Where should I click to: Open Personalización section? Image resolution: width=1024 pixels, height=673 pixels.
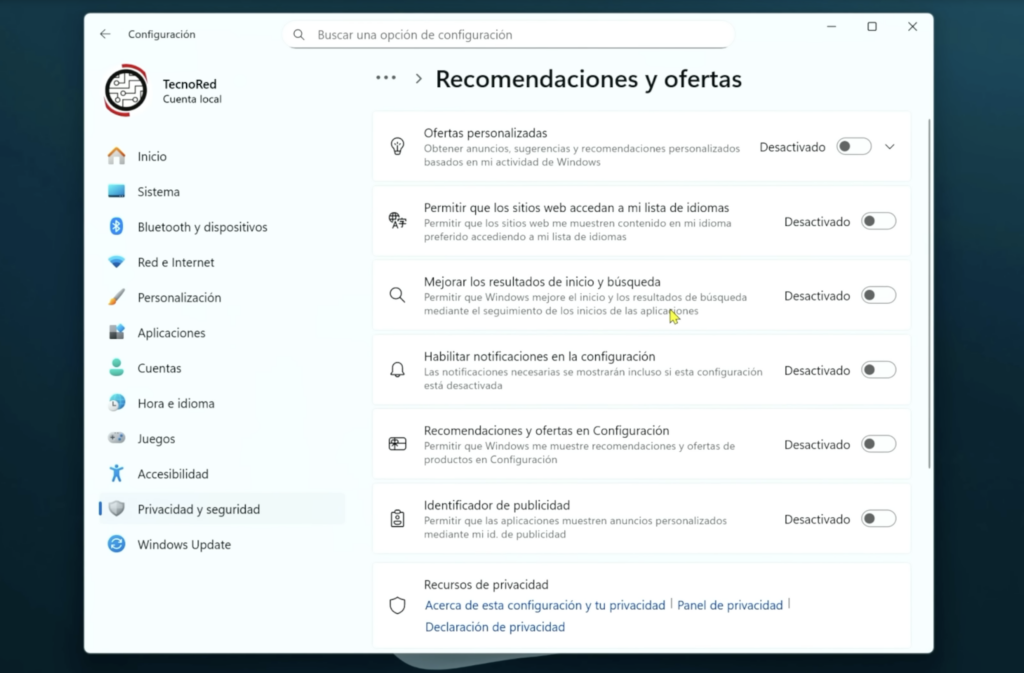coord(222,297)
